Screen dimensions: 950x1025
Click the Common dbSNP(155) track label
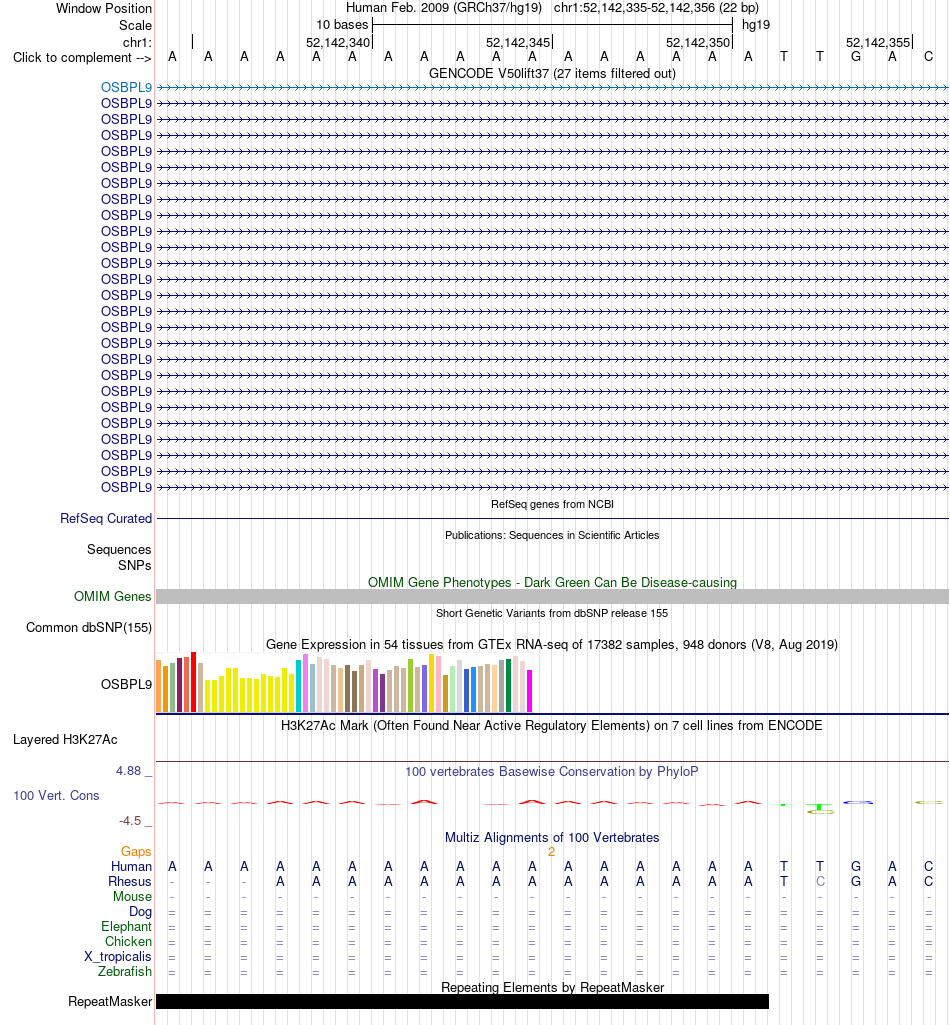tap(89, 628)
